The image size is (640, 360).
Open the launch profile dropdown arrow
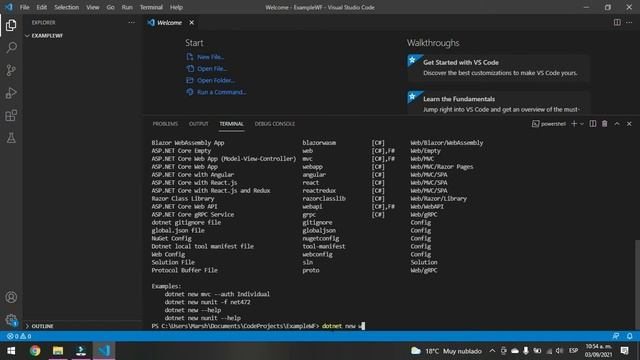[582, 124]
